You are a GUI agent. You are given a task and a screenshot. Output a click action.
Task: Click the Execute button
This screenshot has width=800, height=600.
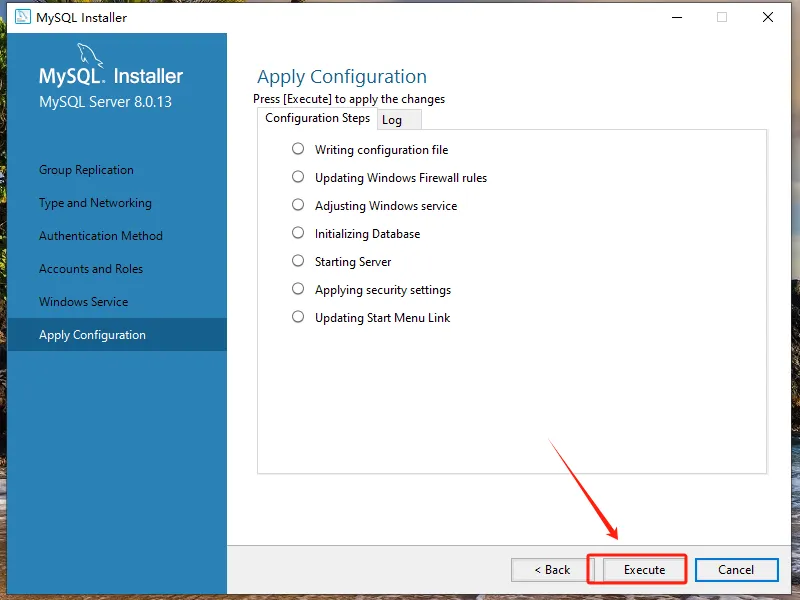pos(644,570)
